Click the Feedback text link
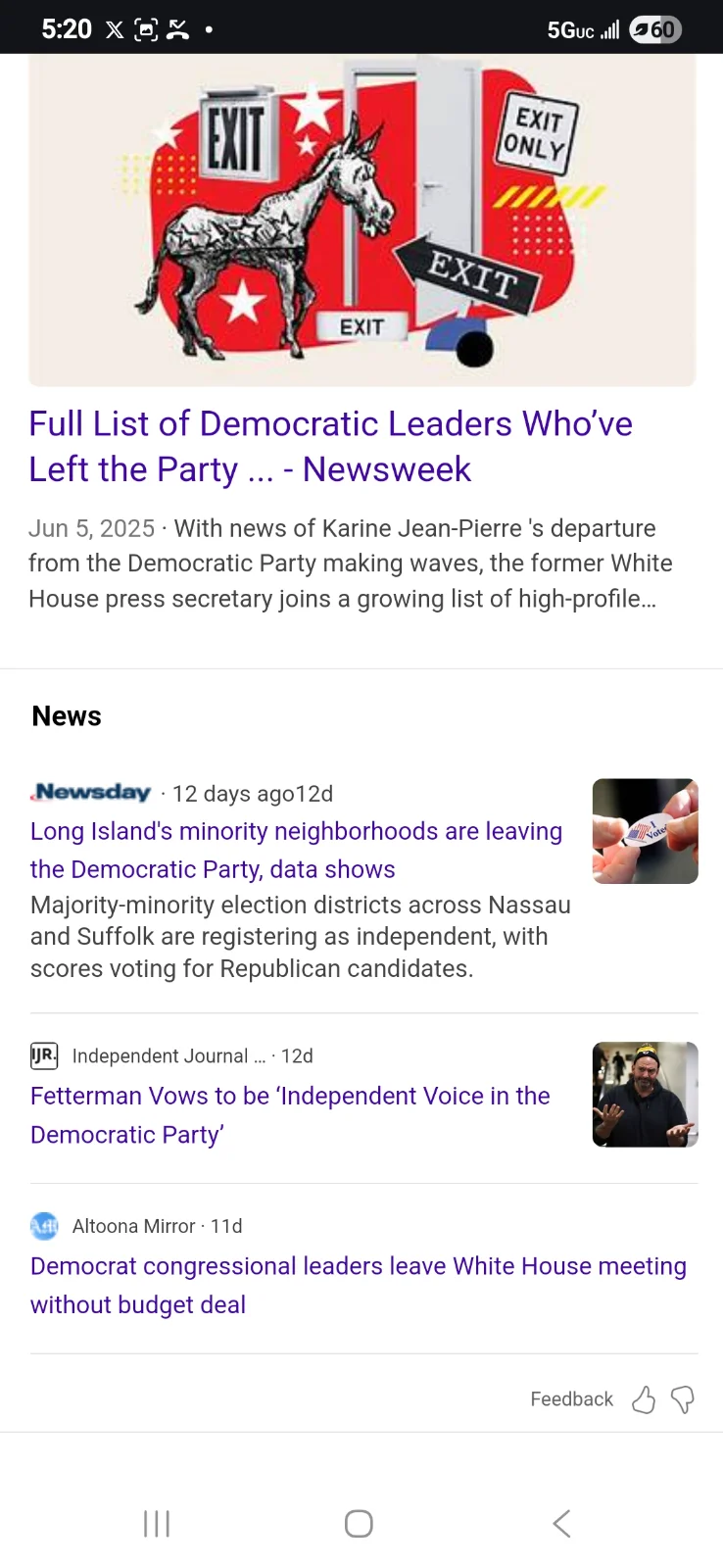 point(571,1399)
